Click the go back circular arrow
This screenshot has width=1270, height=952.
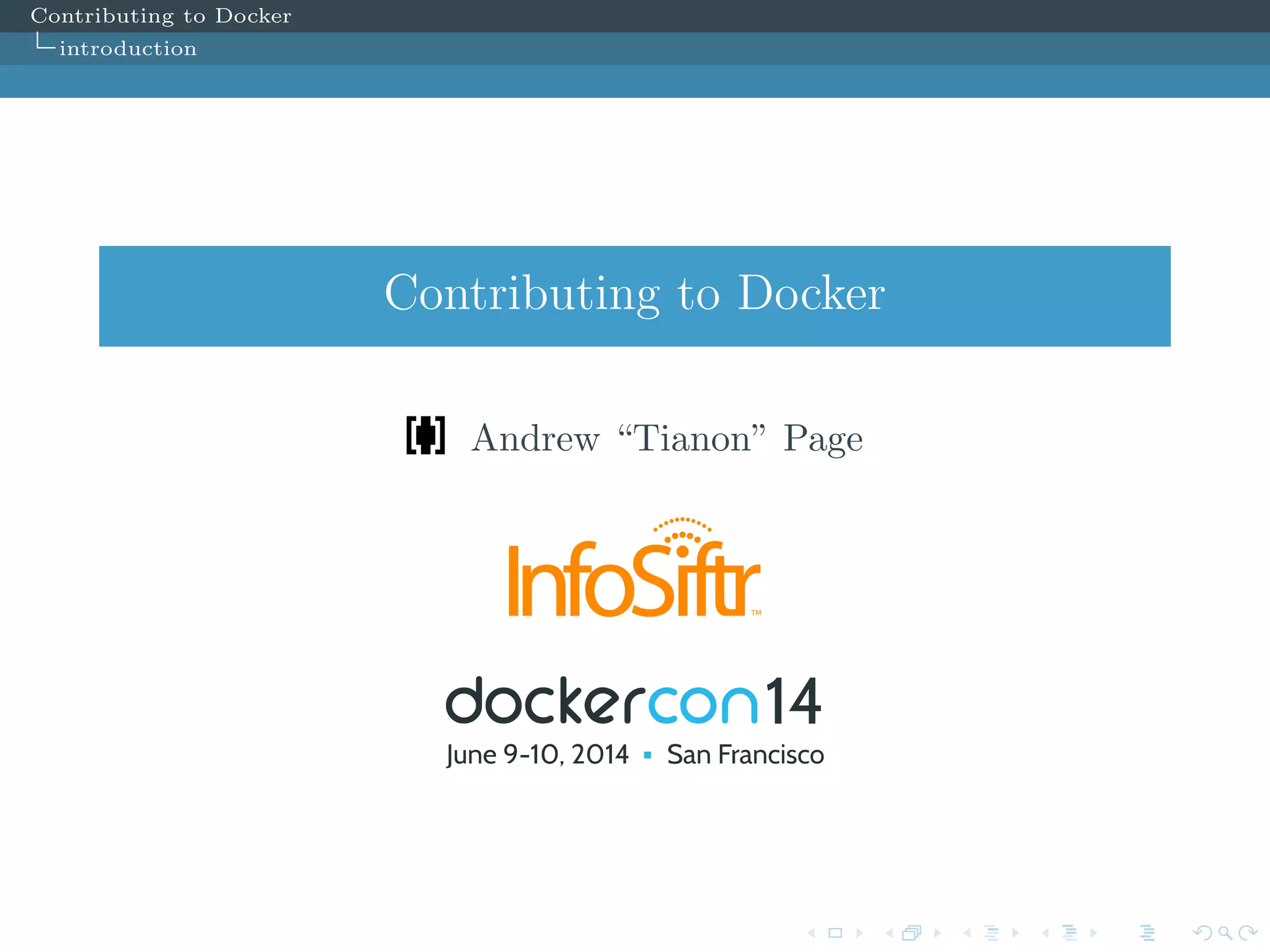tap(1202, 933)
